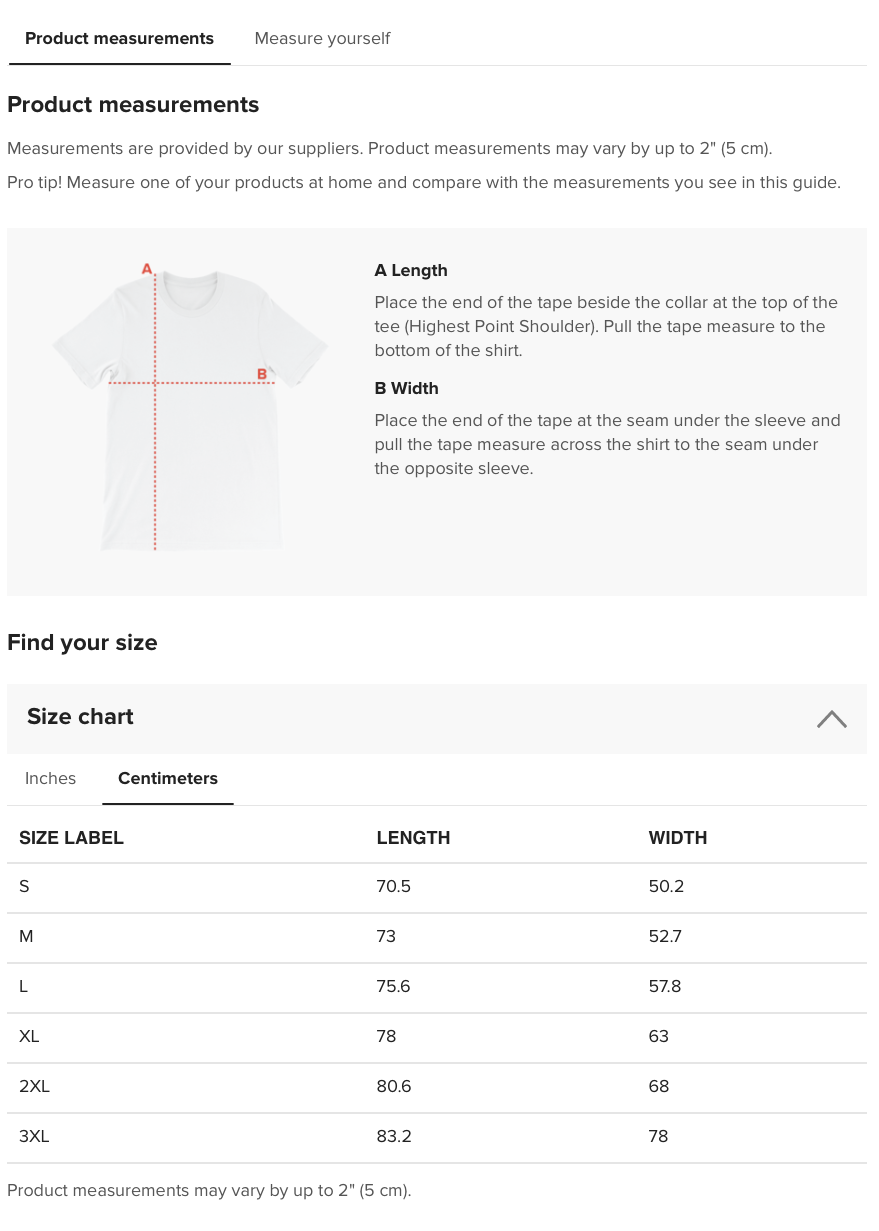
Task: Select the Product measurements tab
Action: 119,39
